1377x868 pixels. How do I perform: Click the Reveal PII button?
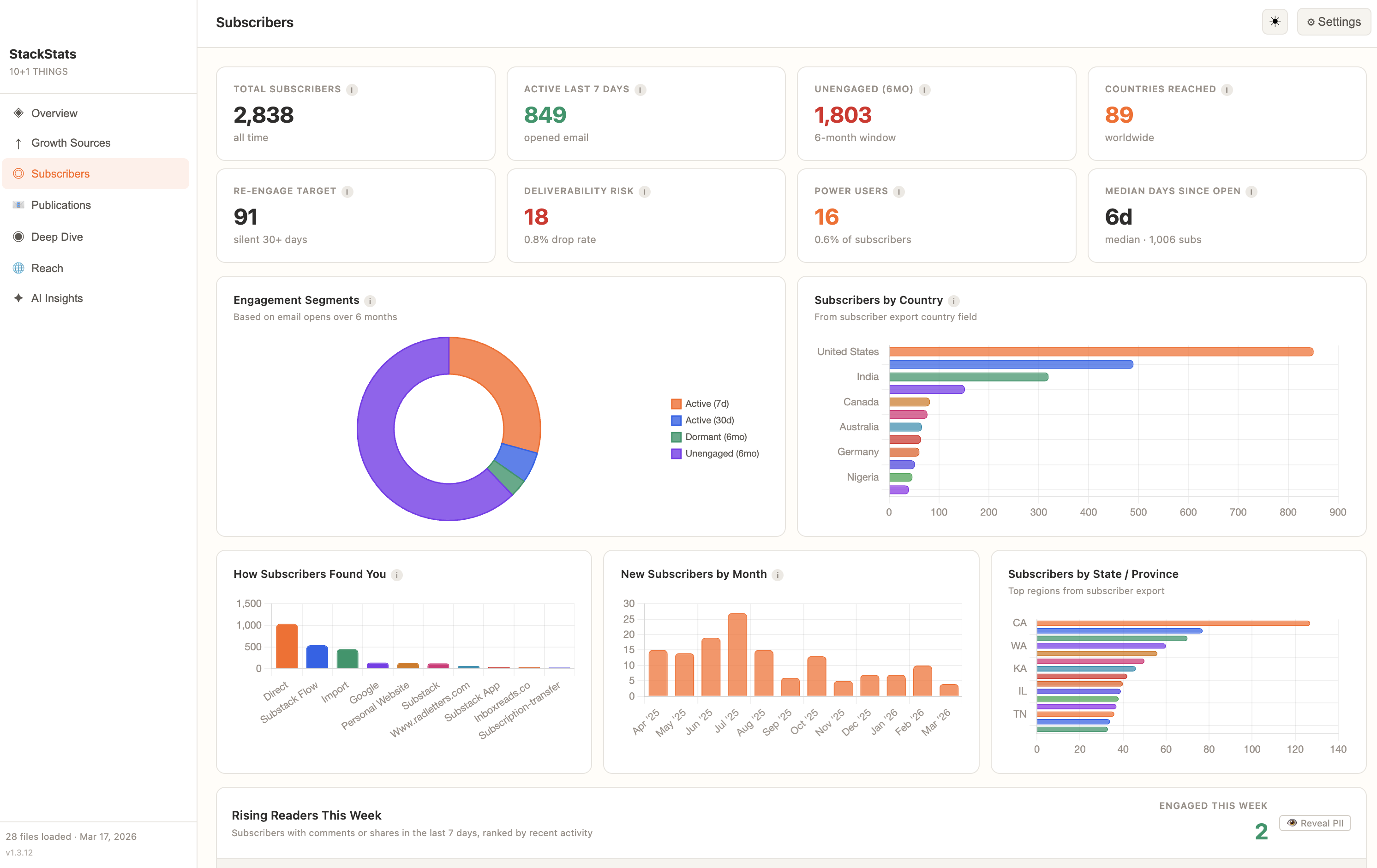coord(1315,823)
